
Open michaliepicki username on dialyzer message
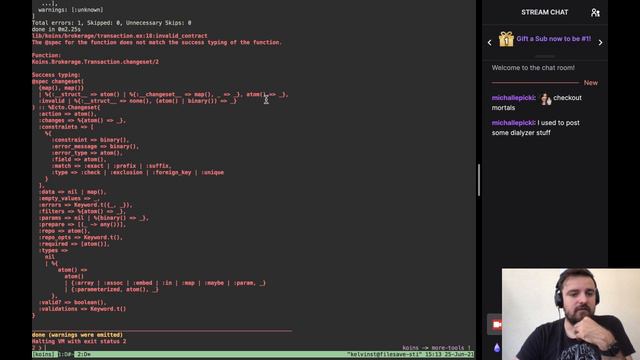513,123
